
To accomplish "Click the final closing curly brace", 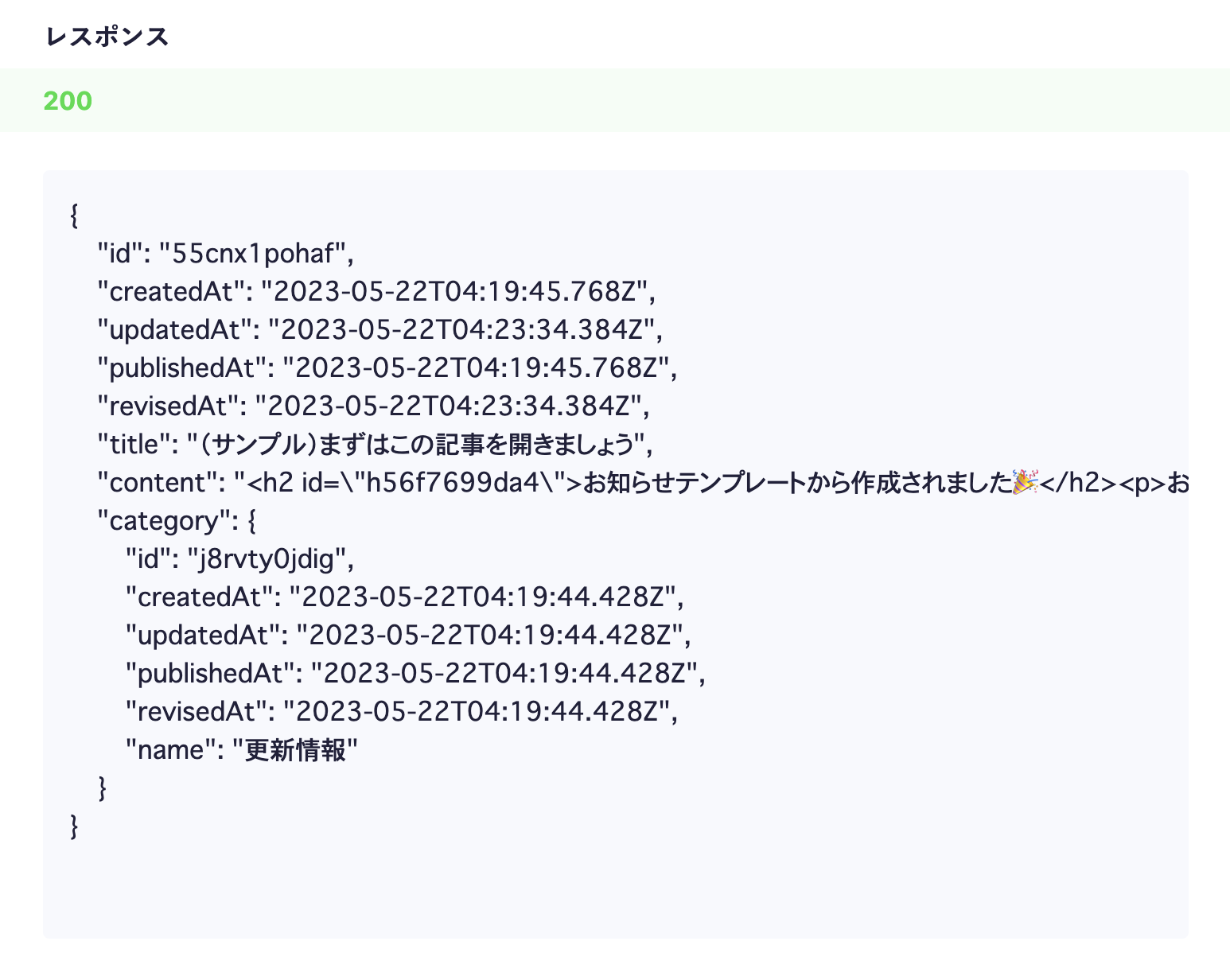I will (x=74, y=826).
